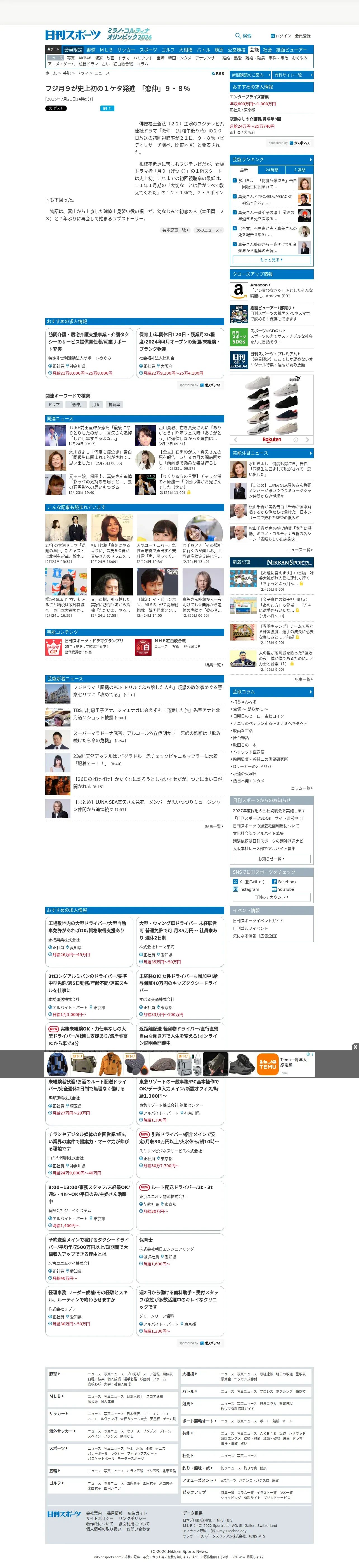The height and width of the screenshot is (1568, 359).
Task: Open the X (旧Twitter) icon in SNS box
Action: coord(235,881)
